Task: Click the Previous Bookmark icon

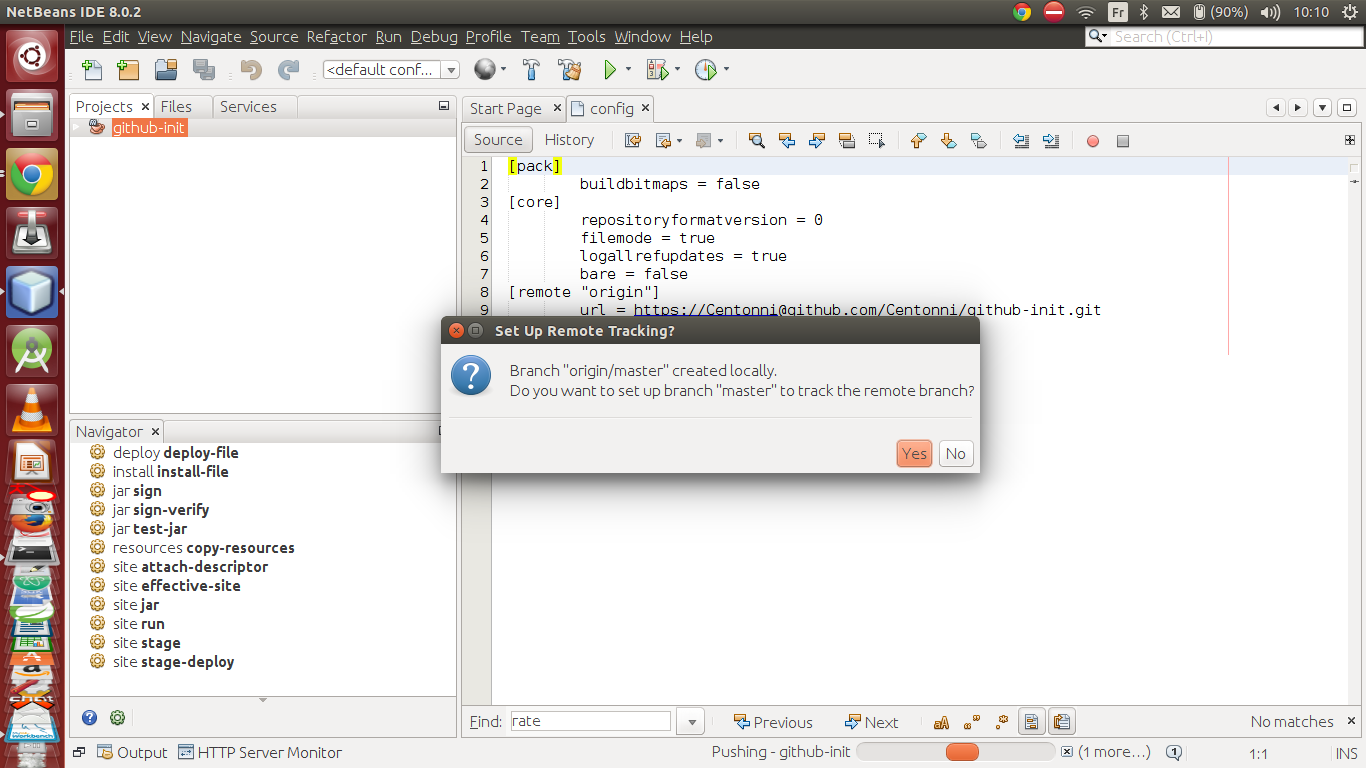Action: tap(918, 141)
